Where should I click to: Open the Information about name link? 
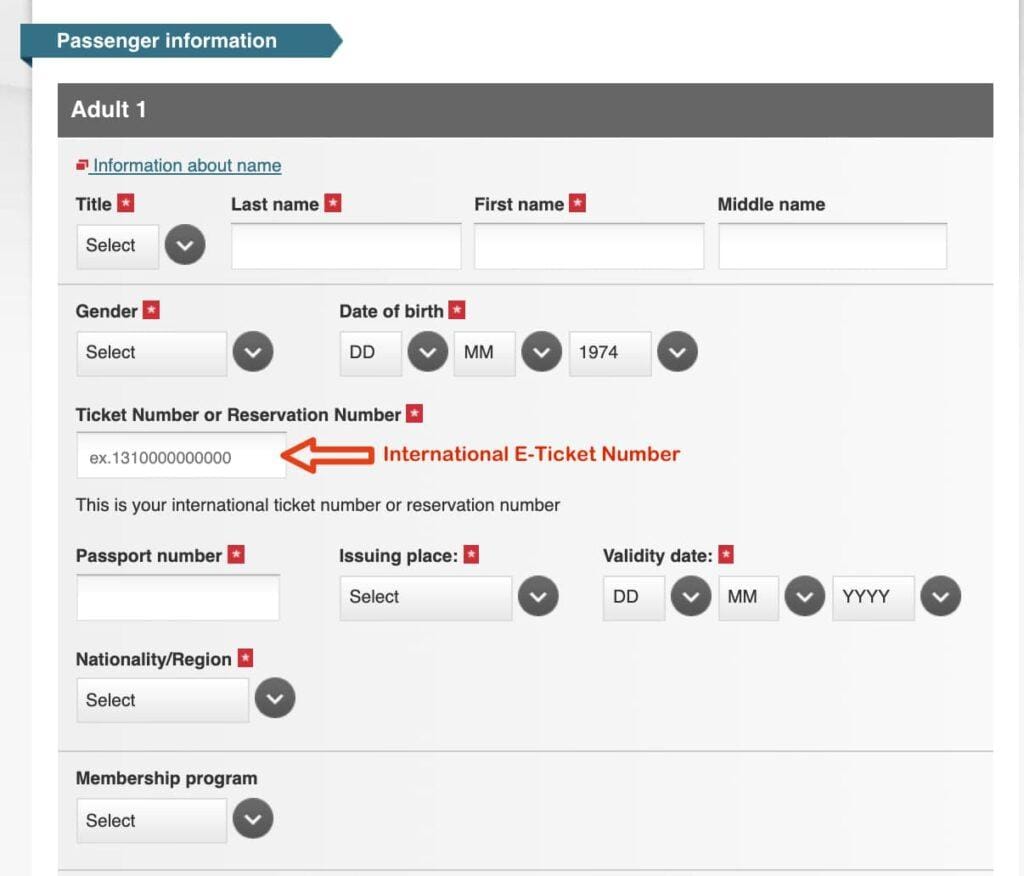tap(187, 165)
